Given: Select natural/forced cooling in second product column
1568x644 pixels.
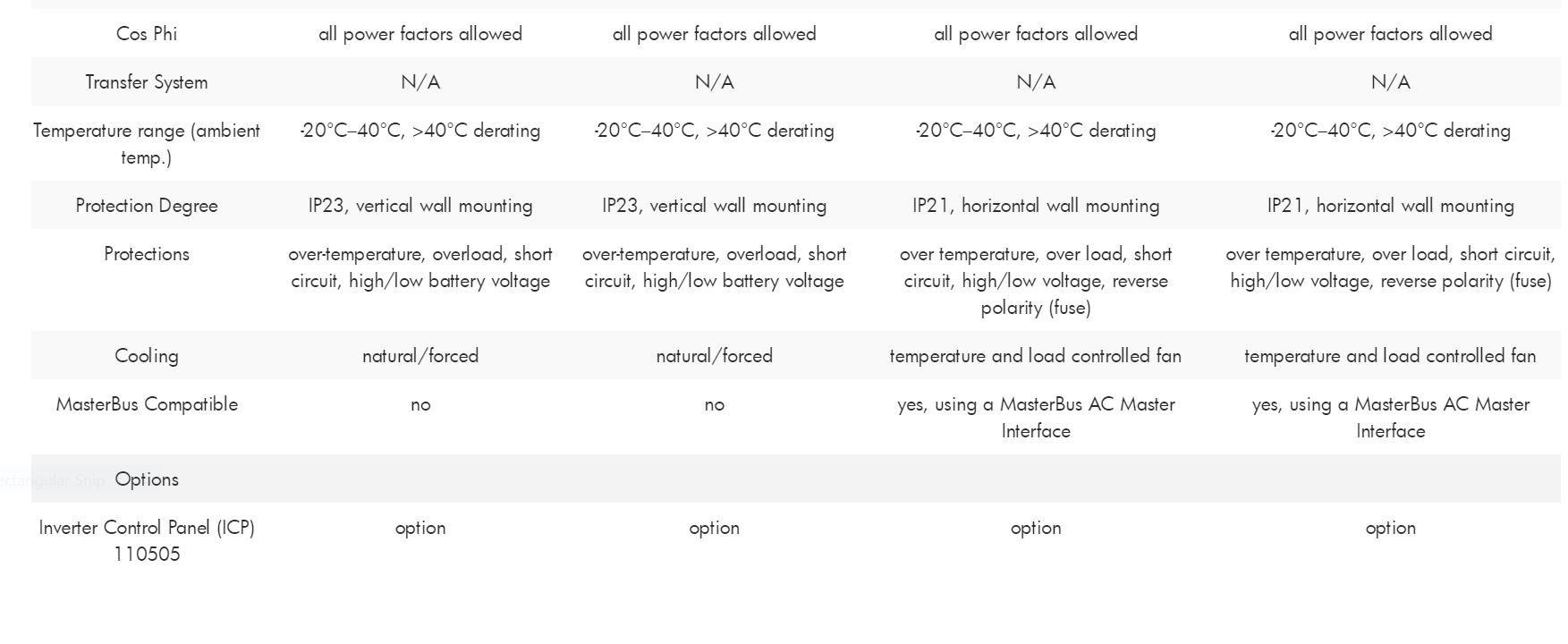Looking at the screenshot, I should pyautogui.click(x=714, y=356).
